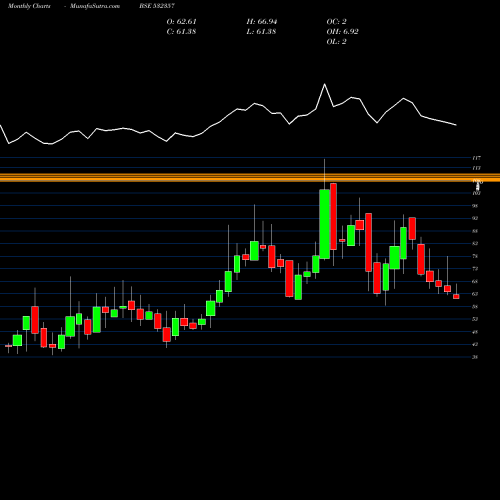Viewport: 500px width, 500px height.
Task: Click the tallest green candlestick body
Action: (x=324, y=224)
